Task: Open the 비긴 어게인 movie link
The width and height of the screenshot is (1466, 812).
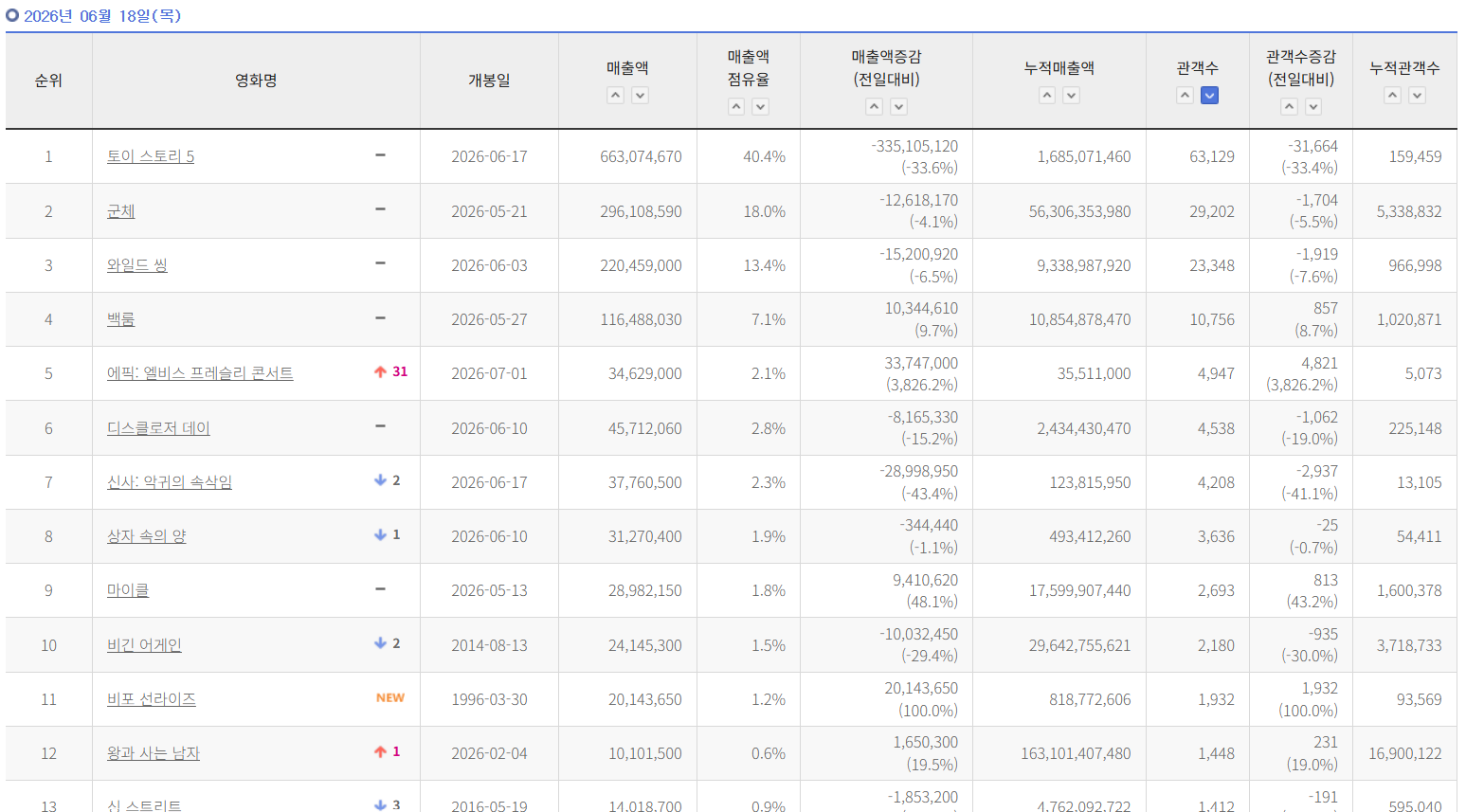Action: click(x=144, y=645)
